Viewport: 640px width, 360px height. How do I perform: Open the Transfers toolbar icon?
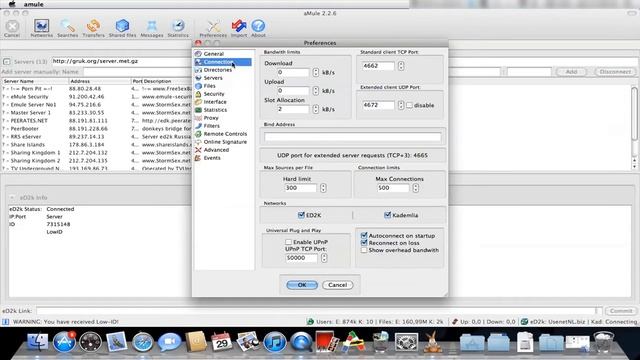93,28
